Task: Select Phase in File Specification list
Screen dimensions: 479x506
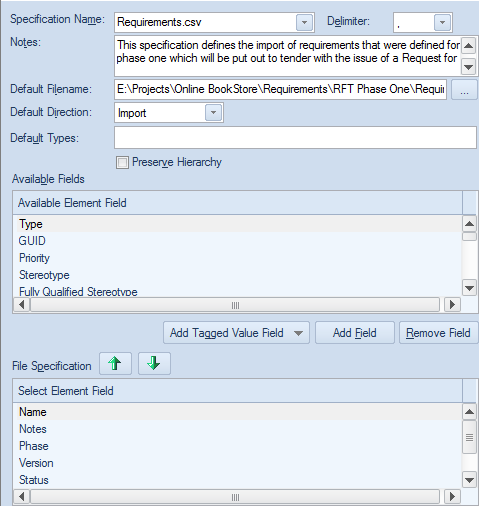Action: (x=237, y=446)
